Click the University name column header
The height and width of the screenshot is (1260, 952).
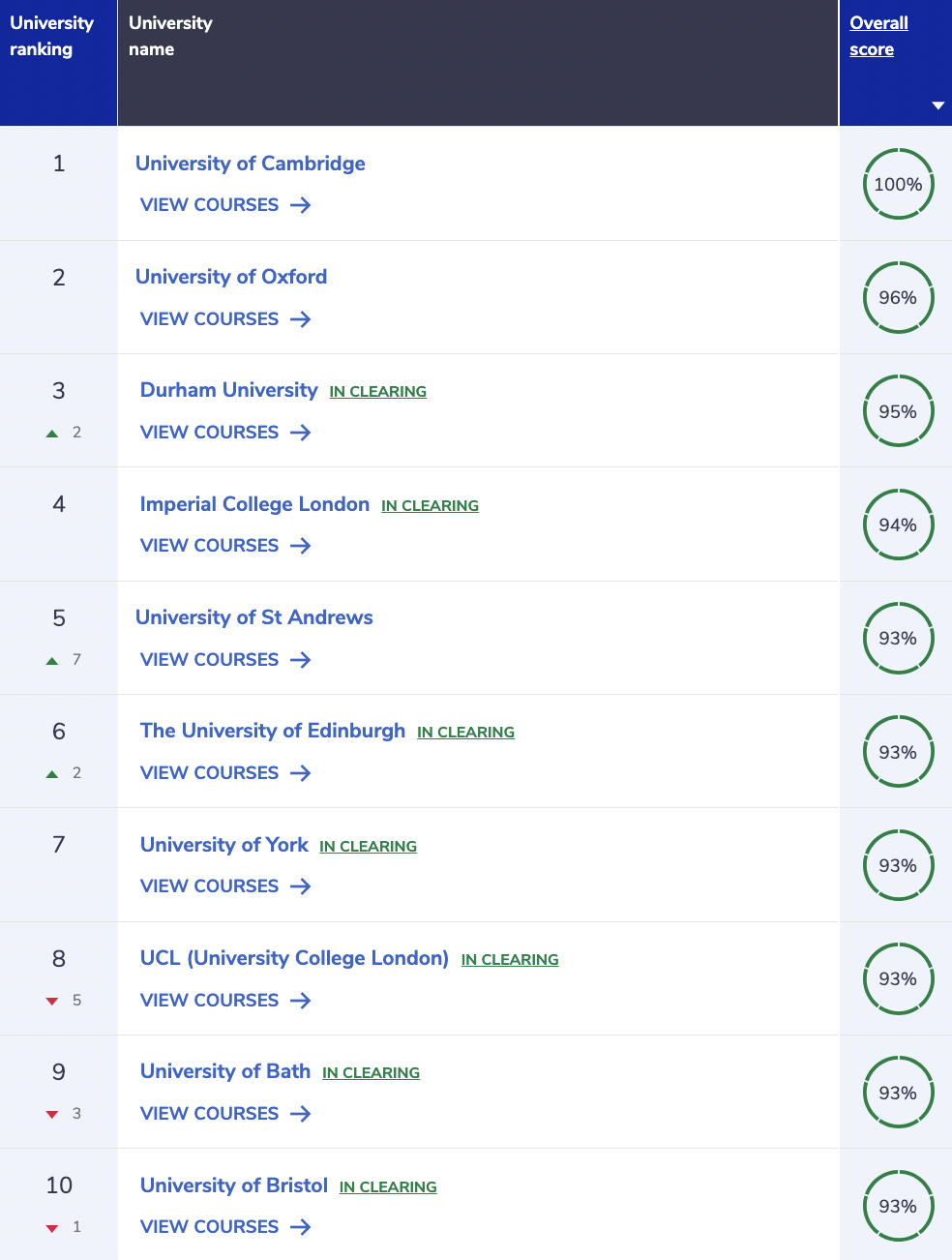pyautogui.click(x=170, y=36)
